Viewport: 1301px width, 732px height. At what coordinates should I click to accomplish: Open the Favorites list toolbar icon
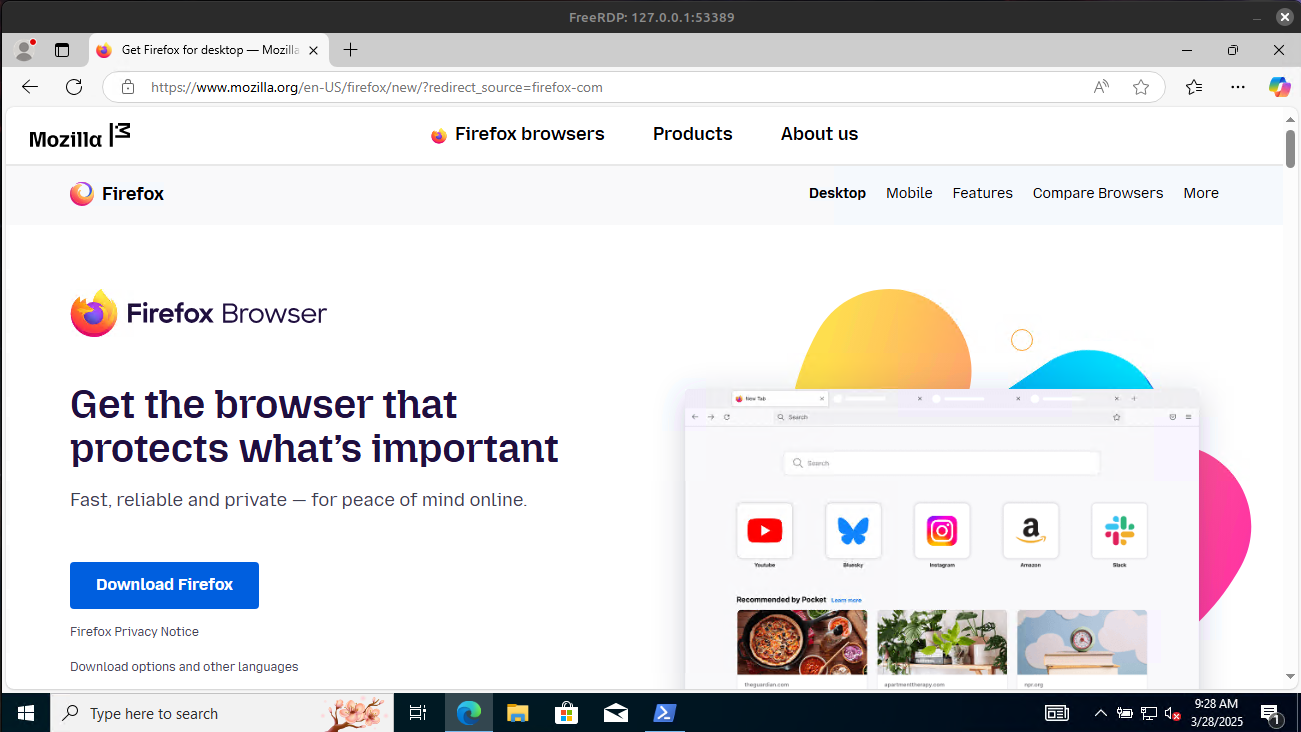(x=1194, y=87)
